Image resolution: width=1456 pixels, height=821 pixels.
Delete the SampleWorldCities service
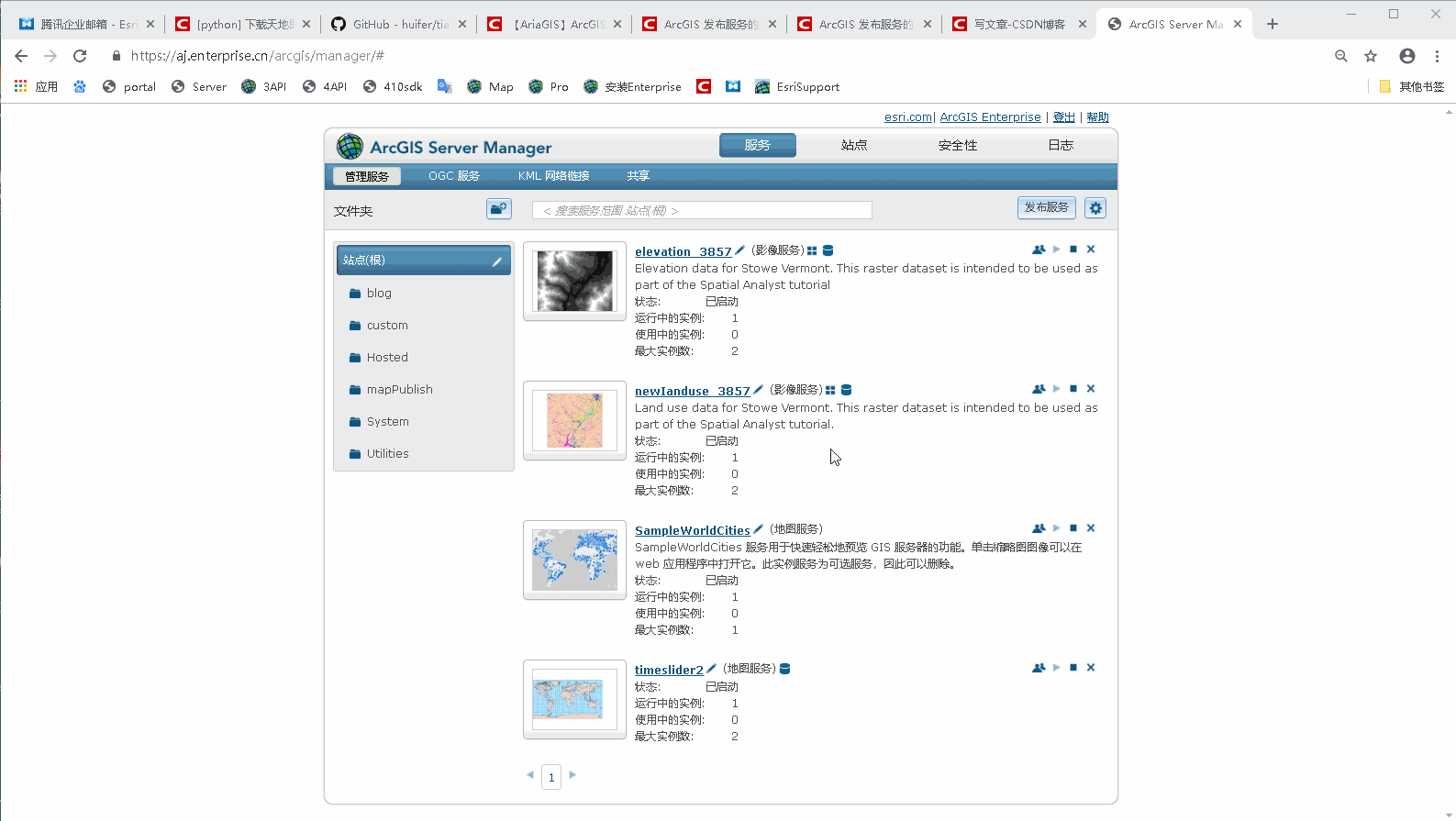point(1091,528)
